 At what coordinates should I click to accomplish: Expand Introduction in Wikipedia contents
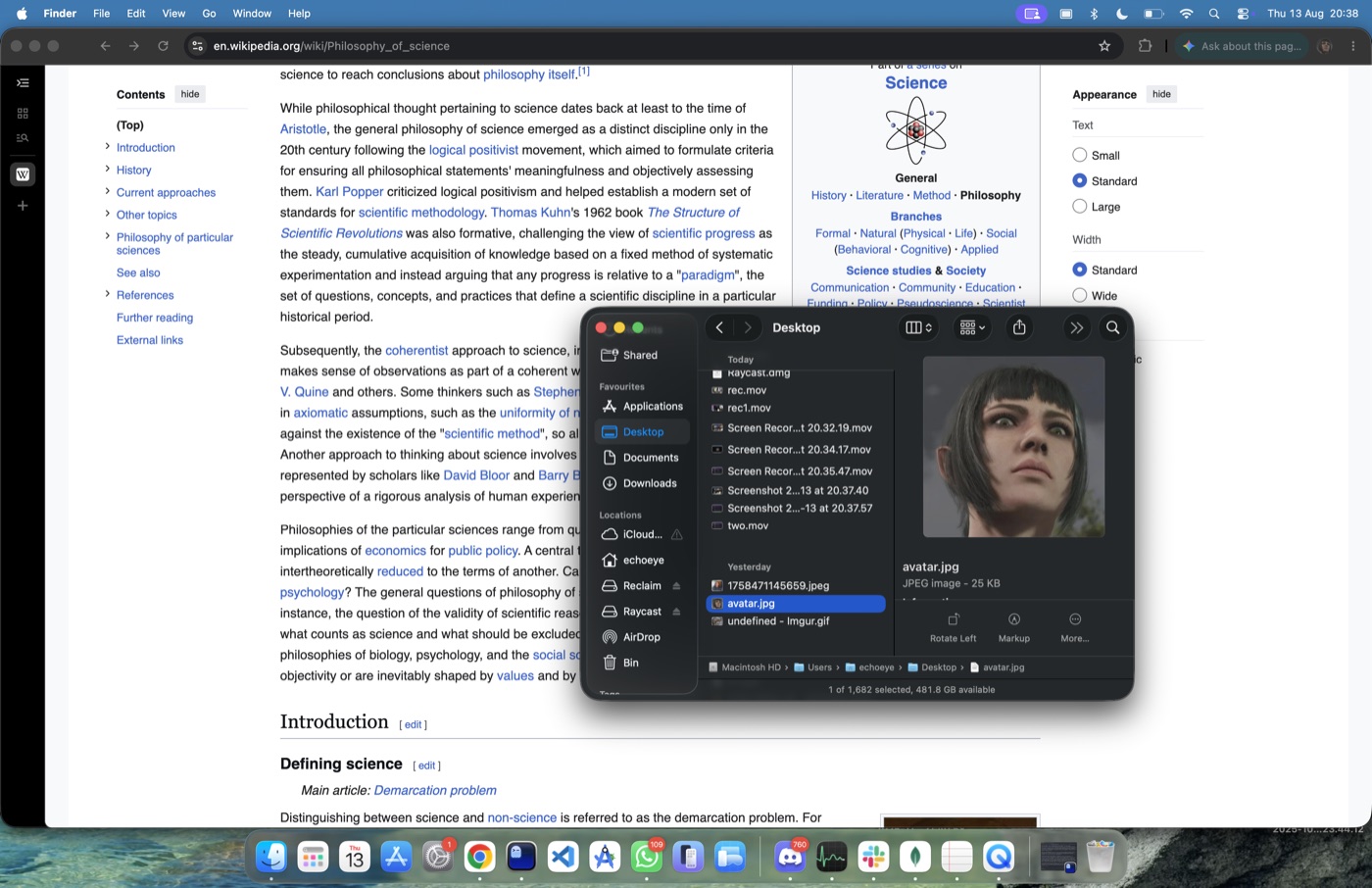pyautogui.click(x=107, y=147)
